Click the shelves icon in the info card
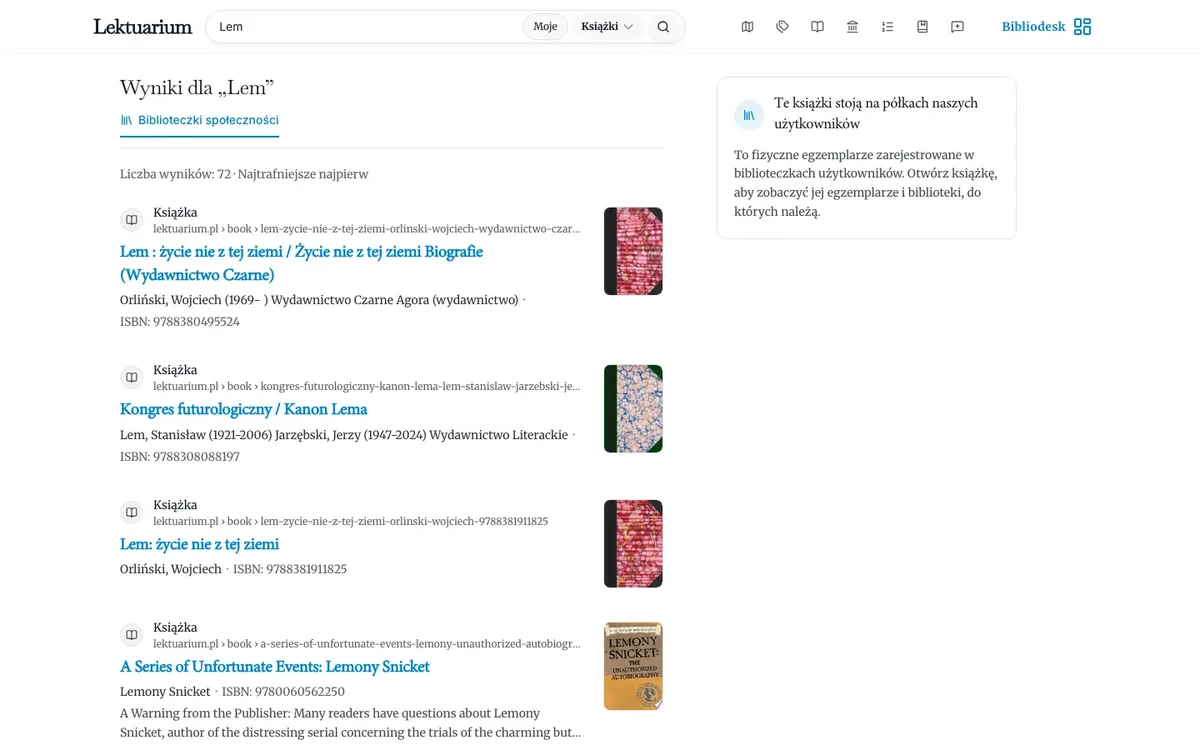Image resolution: width=1200 pixels, height=750 pixels. 749,115
